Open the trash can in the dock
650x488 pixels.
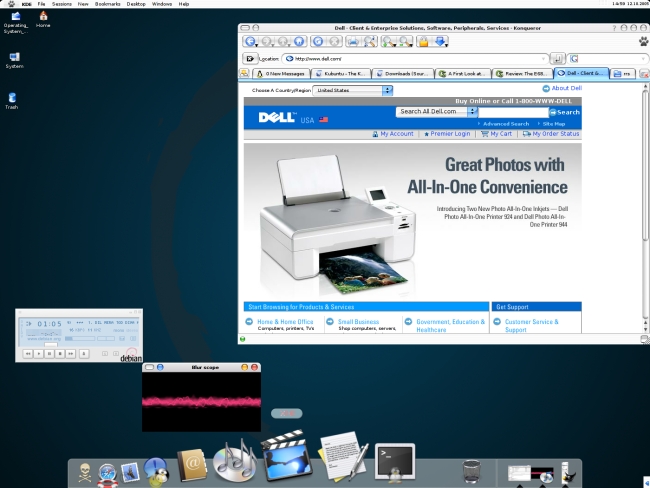(x=471, y=471)
